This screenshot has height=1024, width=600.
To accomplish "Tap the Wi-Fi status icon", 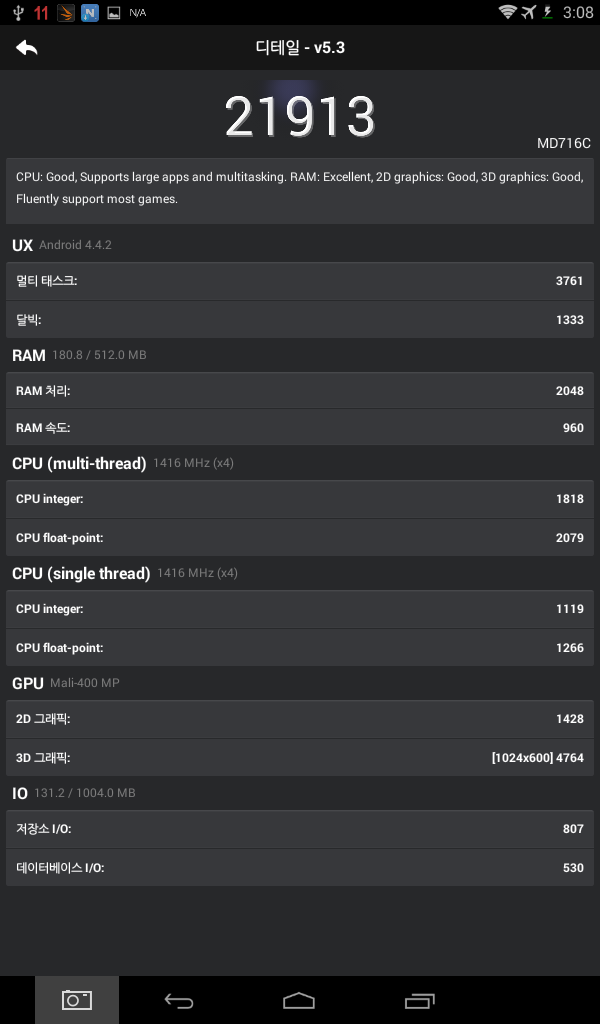I will pyautogui.click(x=508, y=12).
